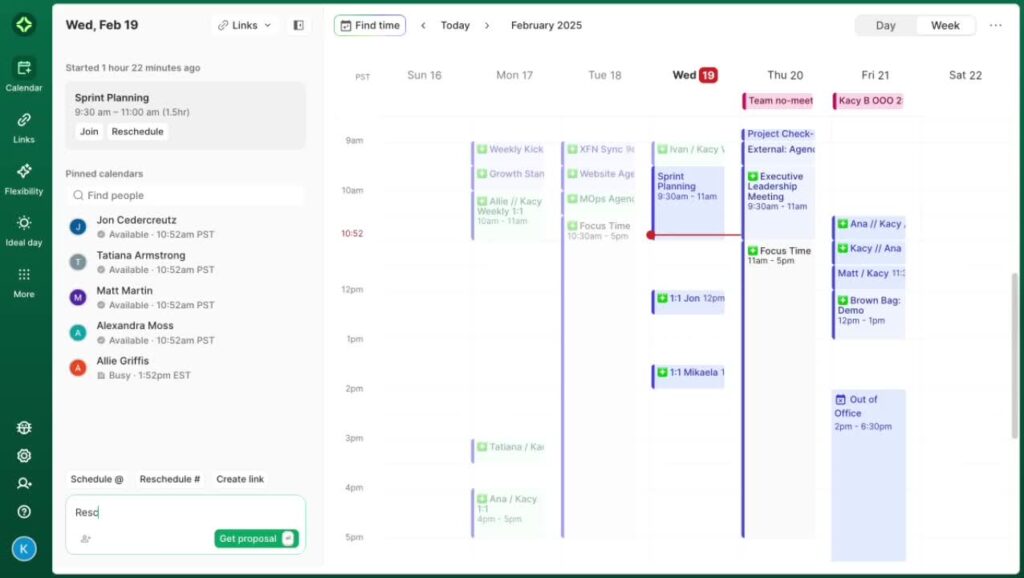Select the Thu 20 day header
1024x578 pixels.
point(784,75)
